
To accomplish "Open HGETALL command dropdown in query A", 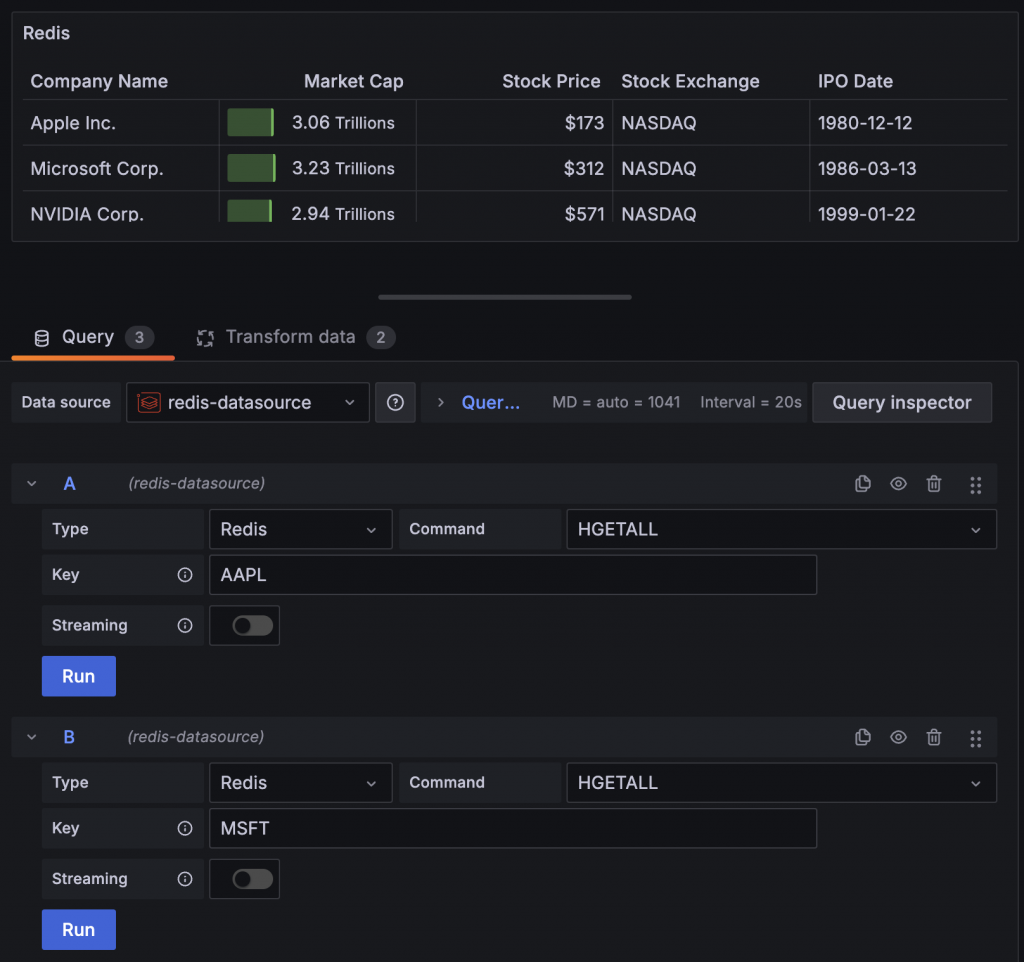I will point(781,529).
